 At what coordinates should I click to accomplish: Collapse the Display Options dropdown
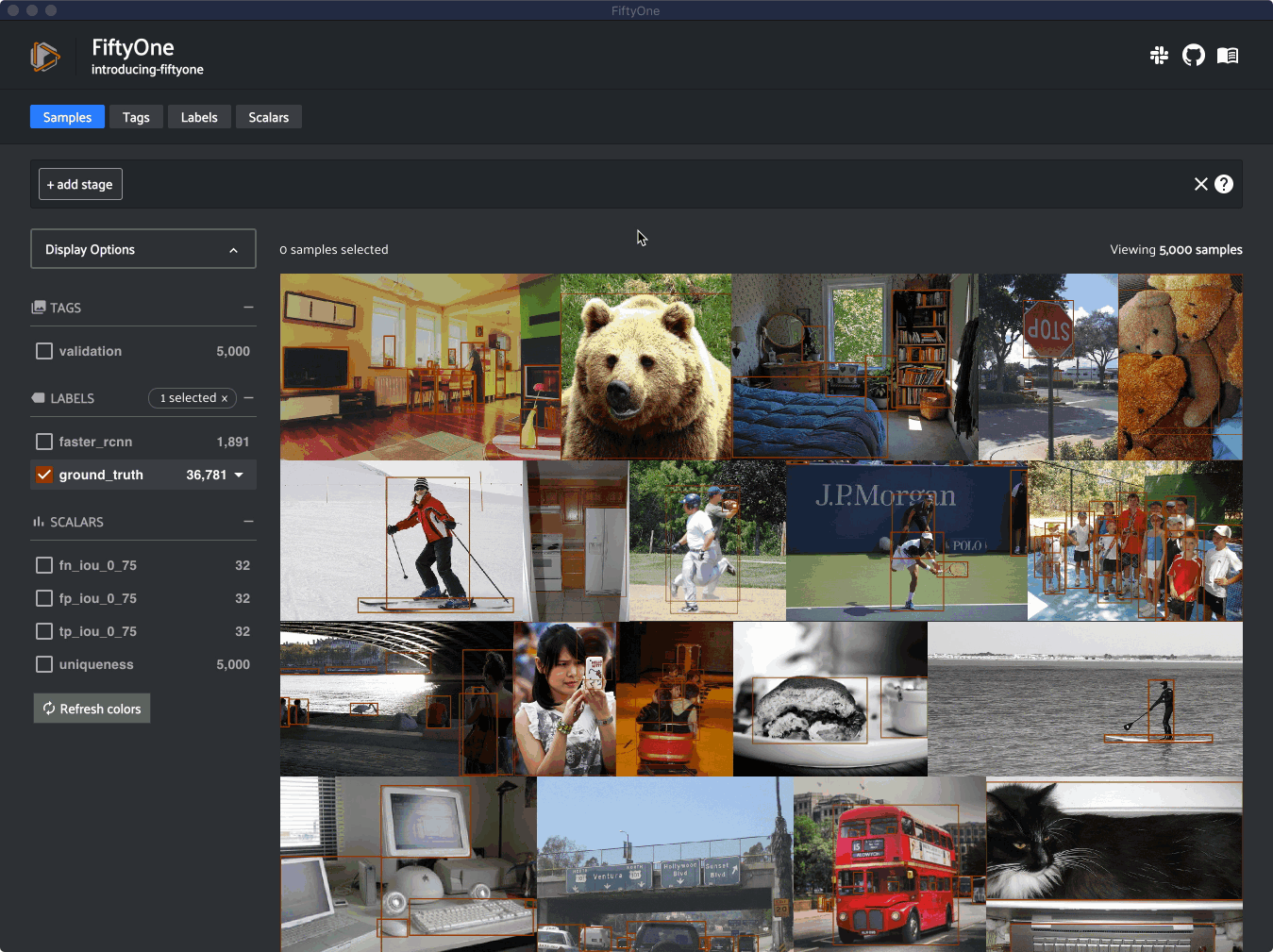(233, 250)
